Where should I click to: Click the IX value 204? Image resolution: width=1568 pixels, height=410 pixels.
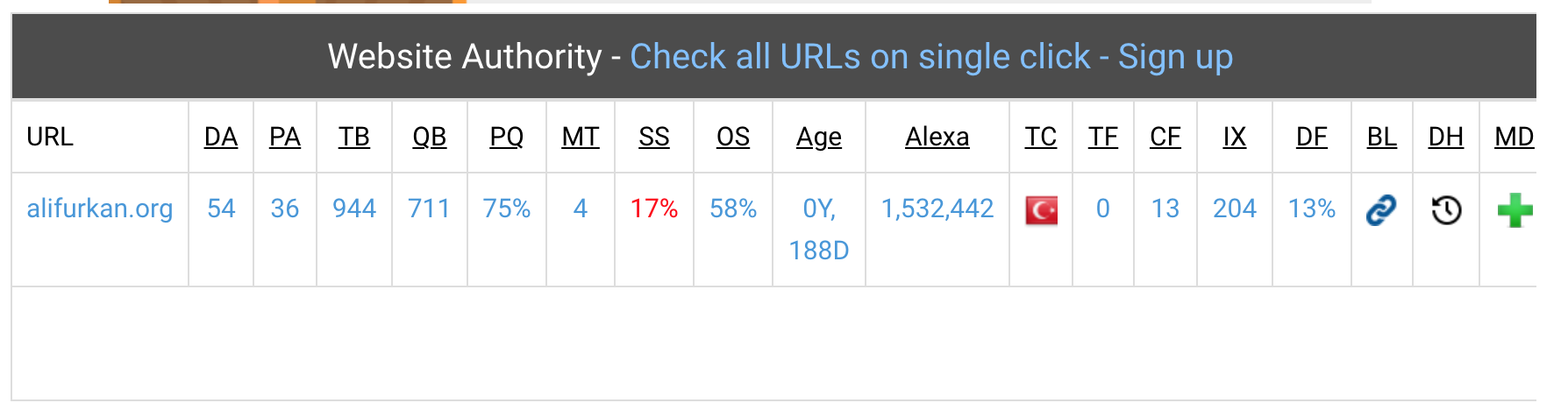pyautogui.click(x=1235, y=209)
